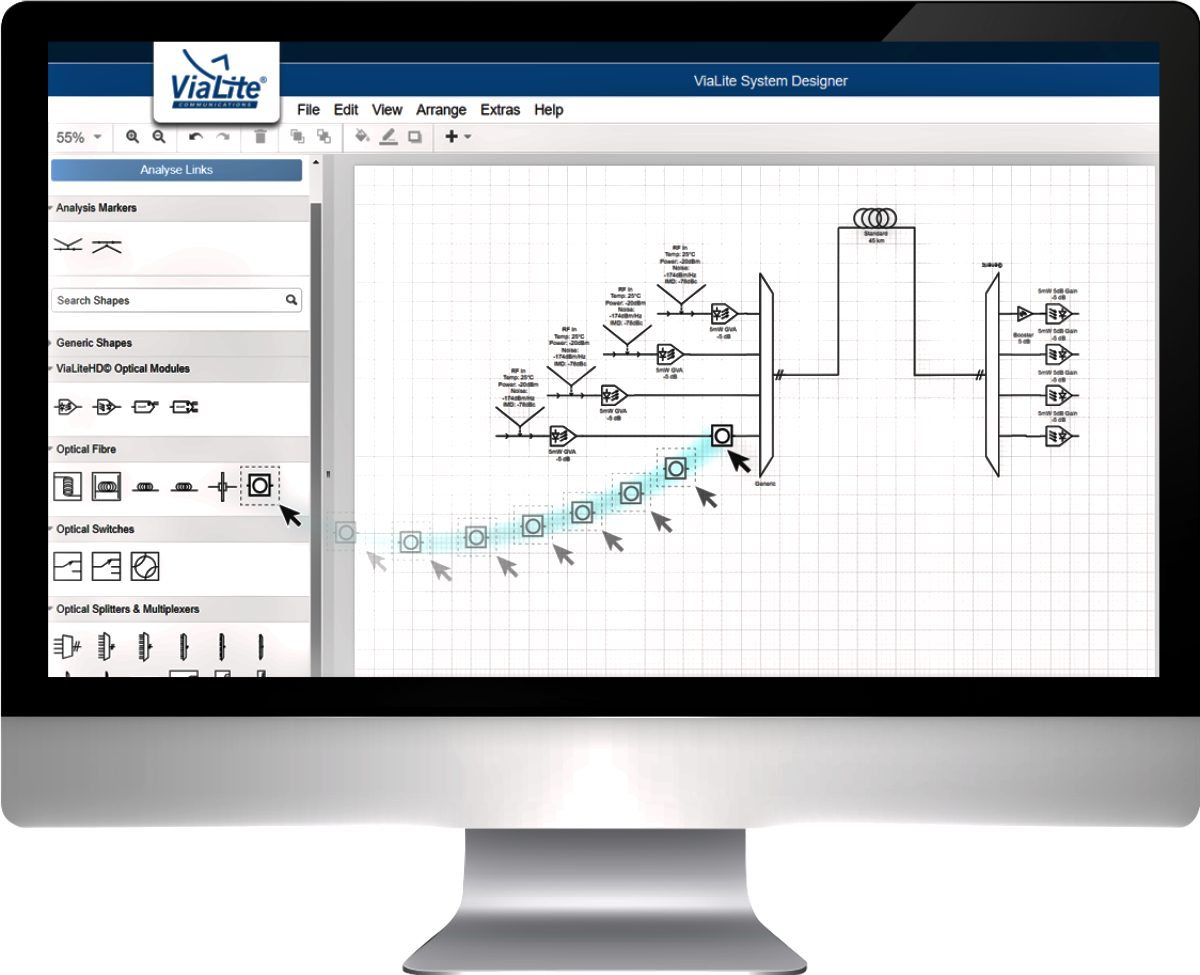Collapse the Analysis Markers section
This screenshot has height=975, width=1200.
[176, 208]
